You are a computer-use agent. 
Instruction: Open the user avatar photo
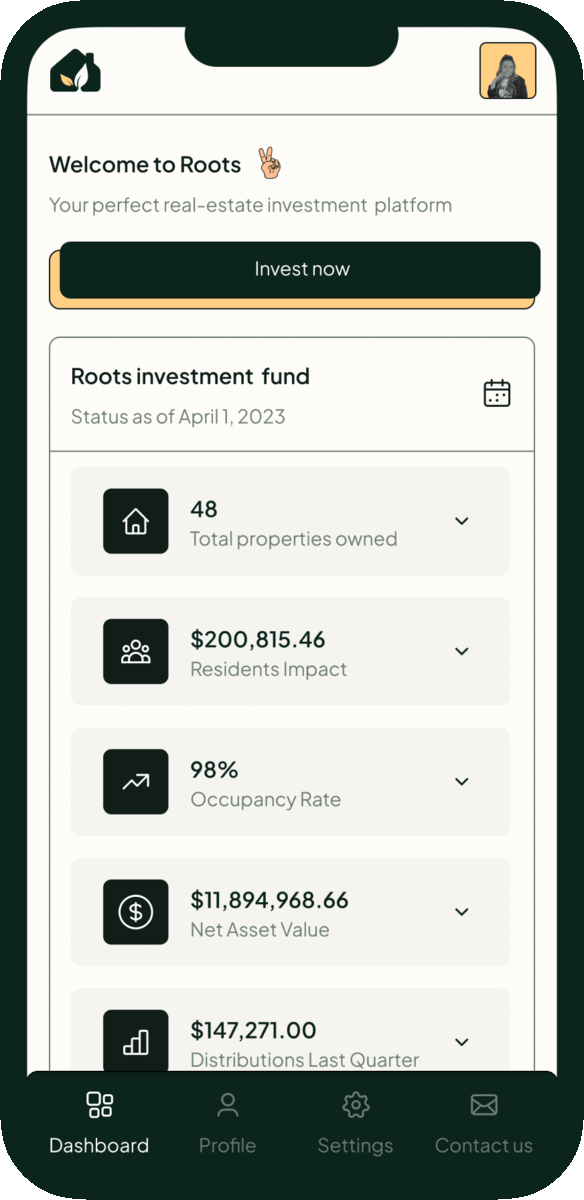click(x=508, y=70)
